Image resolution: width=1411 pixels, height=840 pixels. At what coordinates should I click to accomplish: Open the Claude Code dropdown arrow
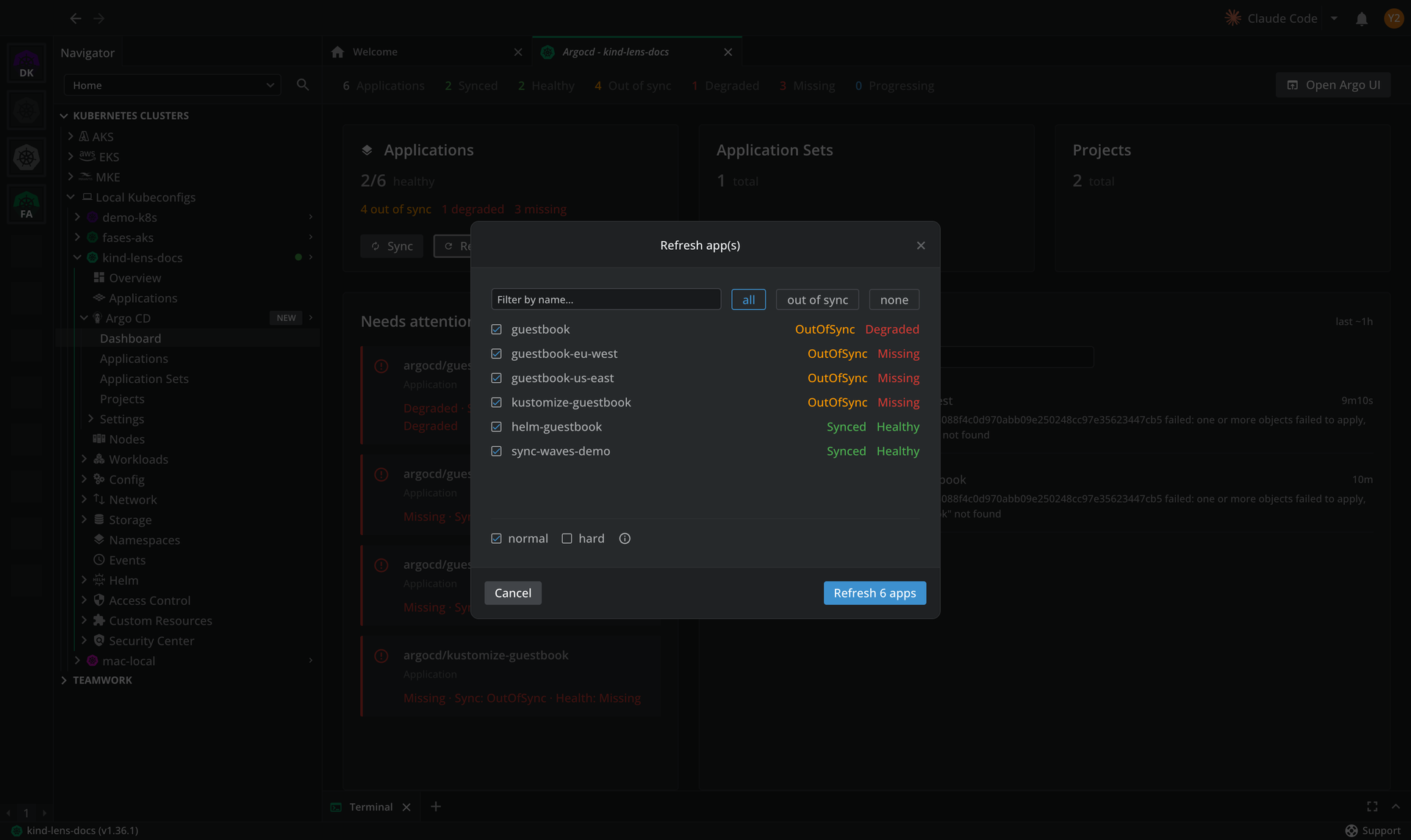pyautogui.click(x=1334, y=18)
